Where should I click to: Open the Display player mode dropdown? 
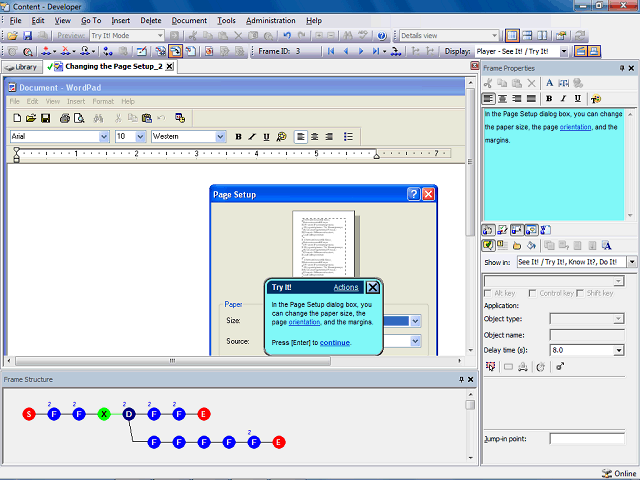tap(564, 51)
